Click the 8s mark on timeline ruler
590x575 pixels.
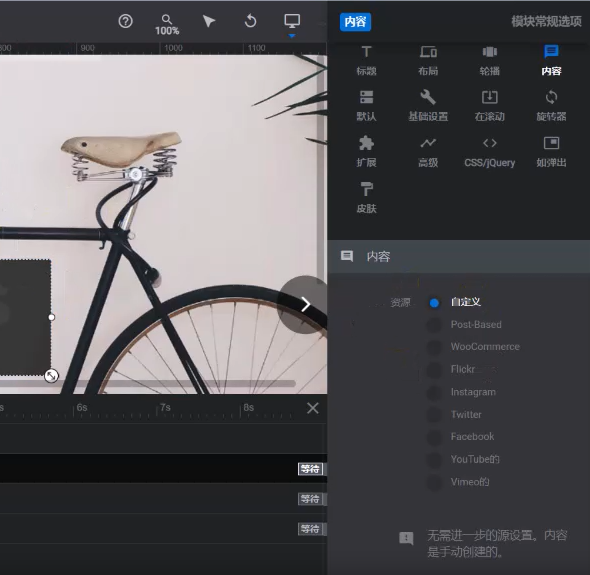[248, 408]
